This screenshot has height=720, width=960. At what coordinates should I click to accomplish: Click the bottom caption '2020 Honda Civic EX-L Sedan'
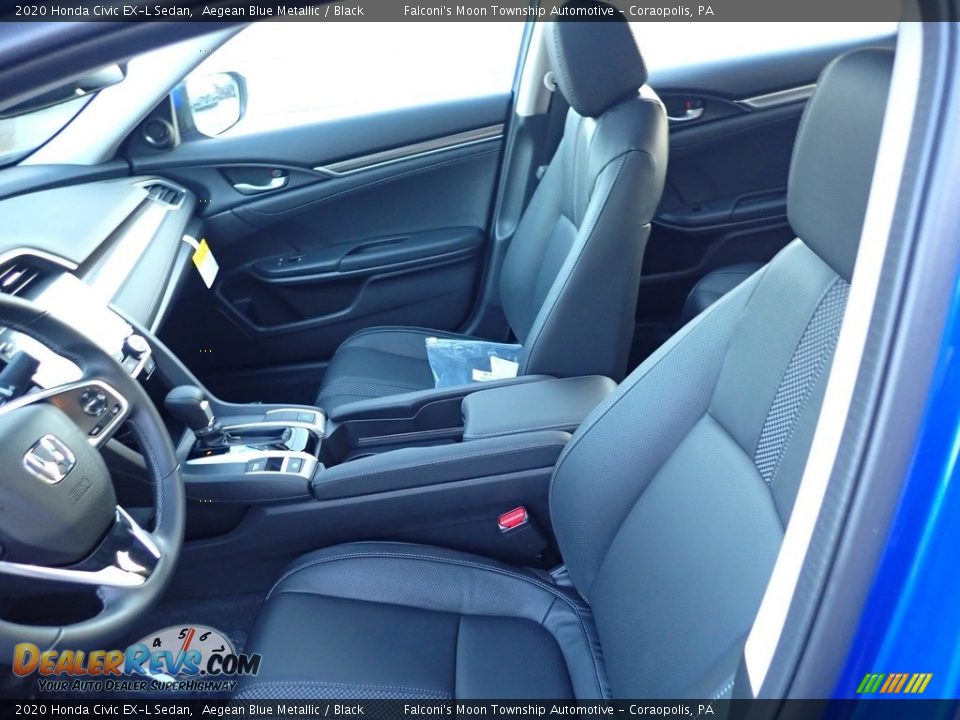tap(103, 710)
